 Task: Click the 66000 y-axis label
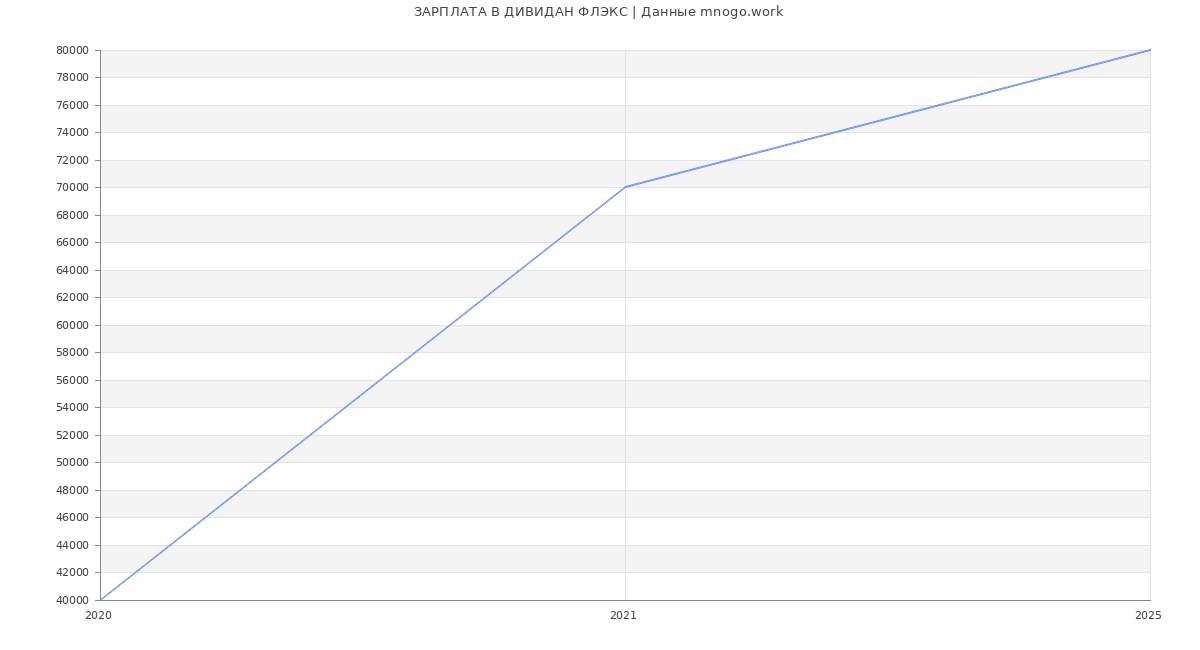click(72, 243)
